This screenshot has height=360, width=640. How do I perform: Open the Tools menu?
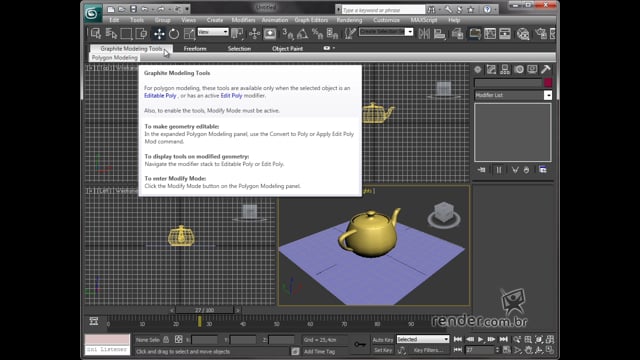tap(137, 20)
